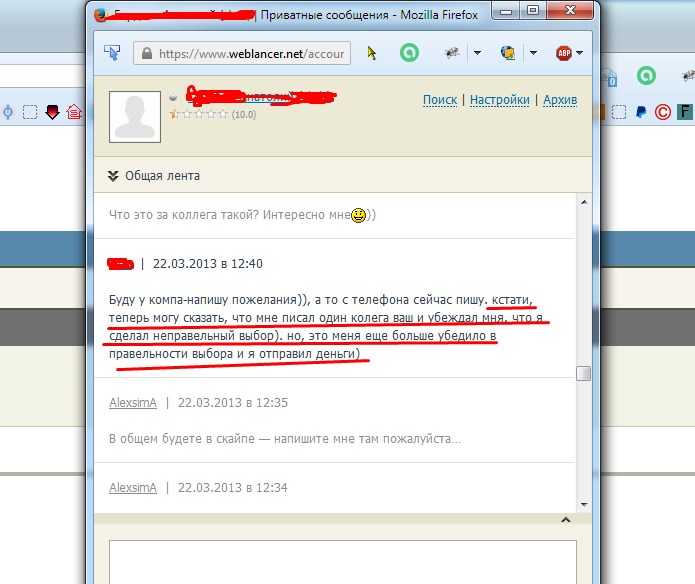This screenshot has height=584, width=695.
Task: Click the yellow cursor arrow toolbar icon
Action: pyautogui.click(x=373, y=53)
